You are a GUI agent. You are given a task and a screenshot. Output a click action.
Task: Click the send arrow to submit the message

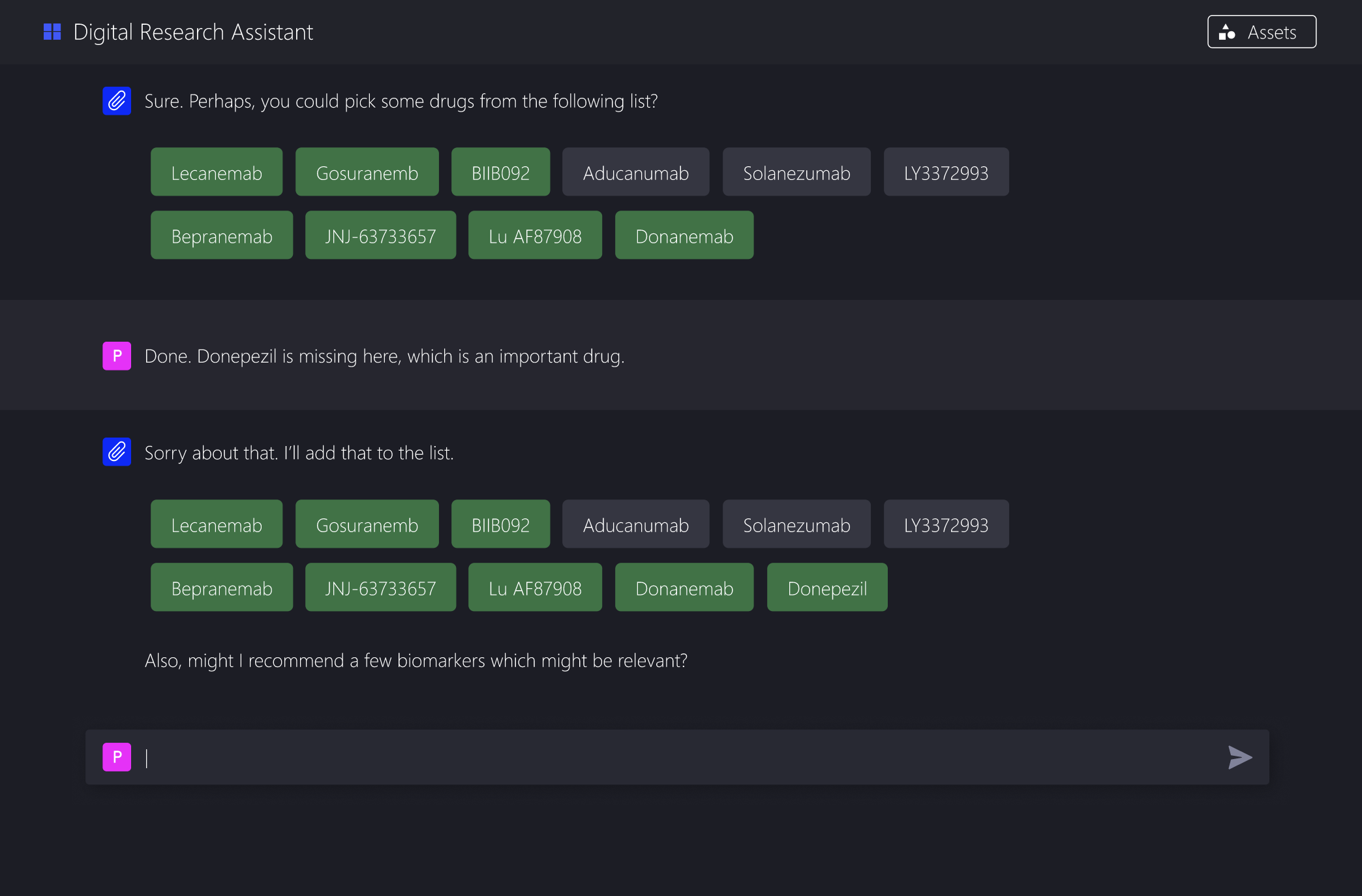pyautogui.click(x=1239, y=757)
